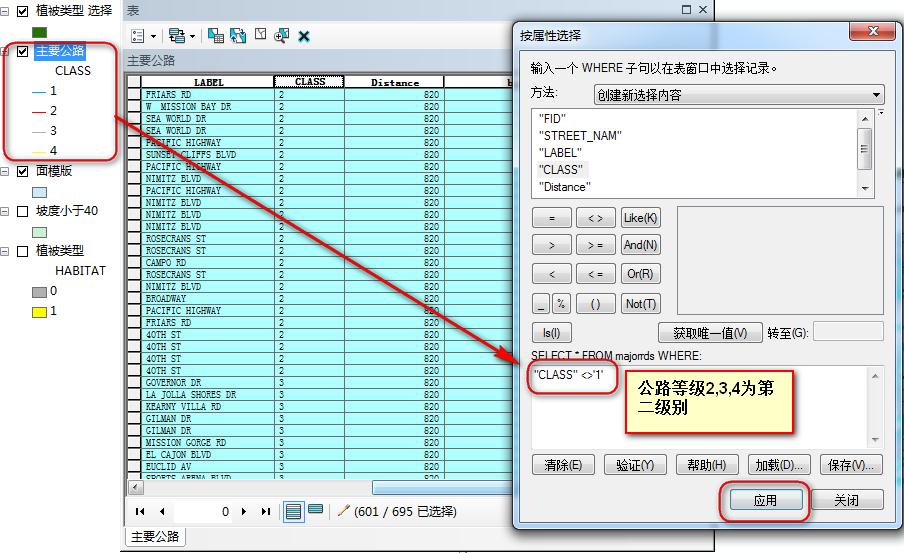Image resolution: width=904 pixels, height=553 pixels.
Task: Click the 应用 button
Action: [766, 500]
